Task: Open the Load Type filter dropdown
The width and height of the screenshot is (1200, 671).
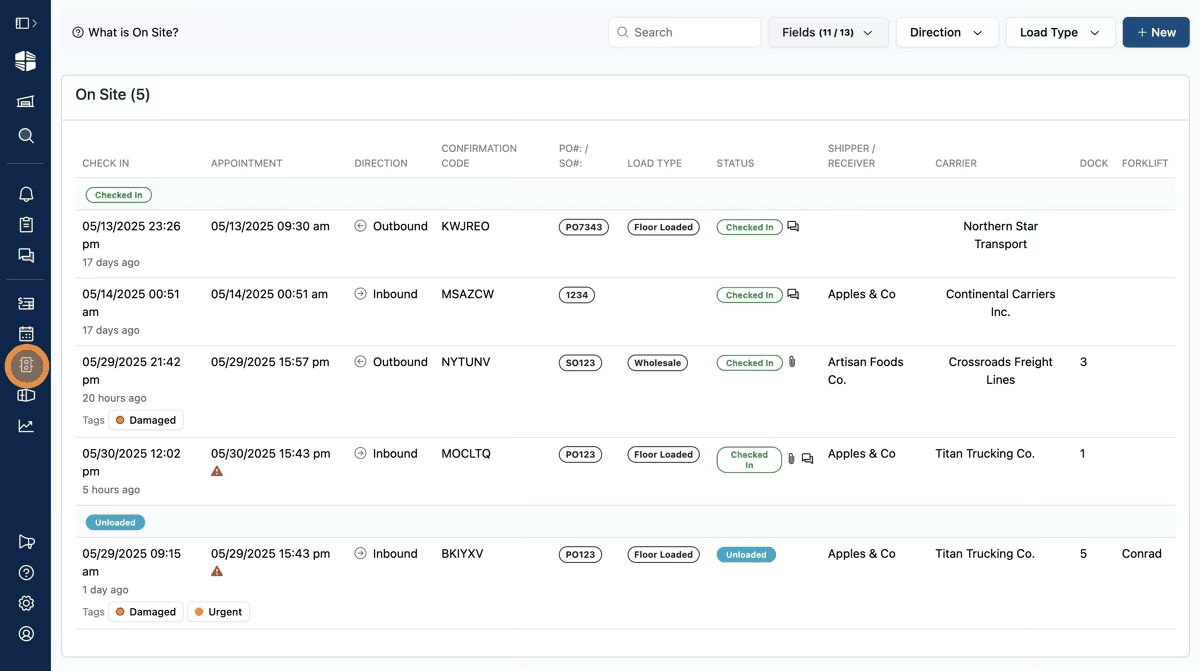Action: click(x=1060, y=32)
